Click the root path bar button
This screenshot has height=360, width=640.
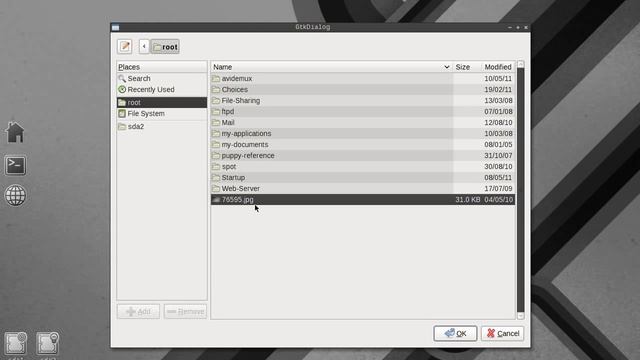[x=165, y=47]
